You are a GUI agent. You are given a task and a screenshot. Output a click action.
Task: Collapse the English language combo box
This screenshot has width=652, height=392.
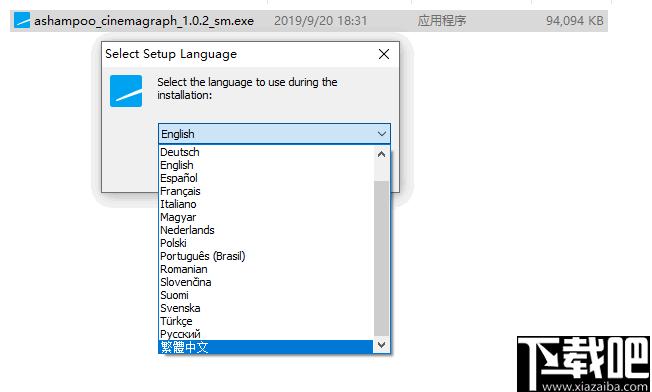(x=274, y=134)
